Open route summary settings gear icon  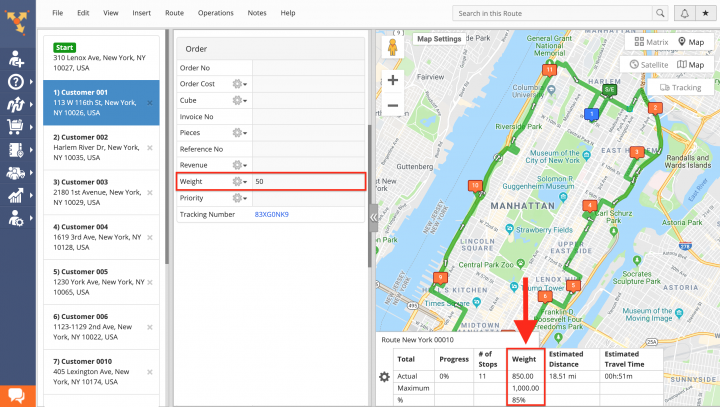tap(384, 377)
